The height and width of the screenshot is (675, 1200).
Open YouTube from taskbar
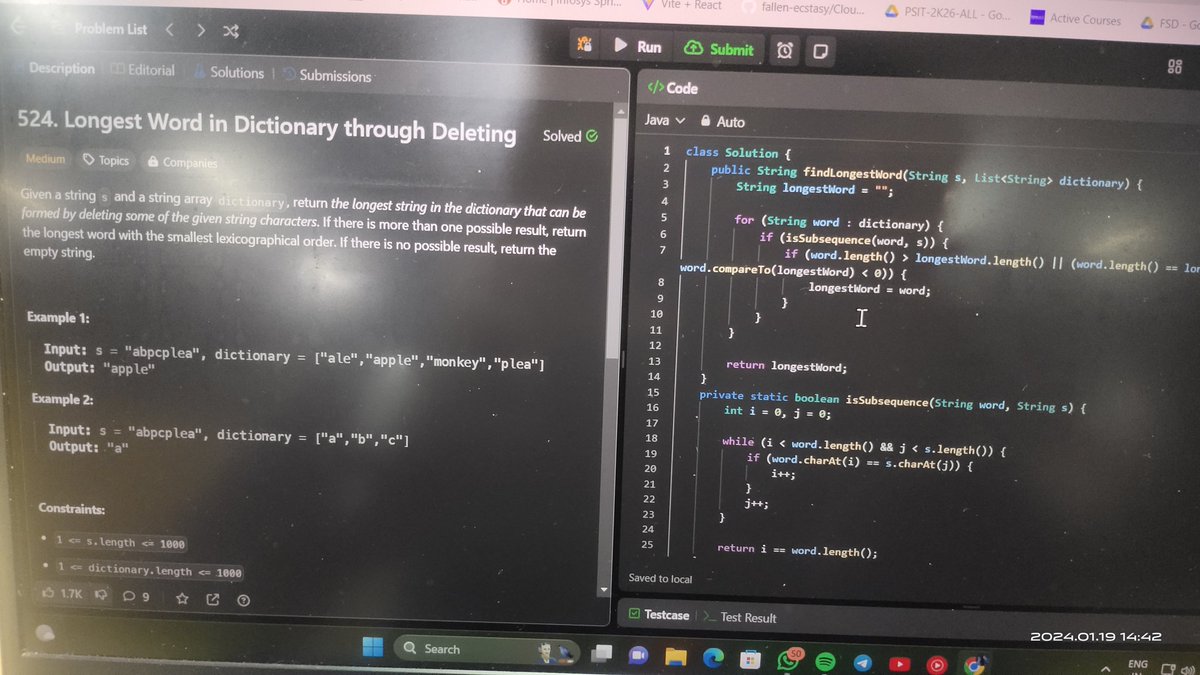click(x=898, y=662)
